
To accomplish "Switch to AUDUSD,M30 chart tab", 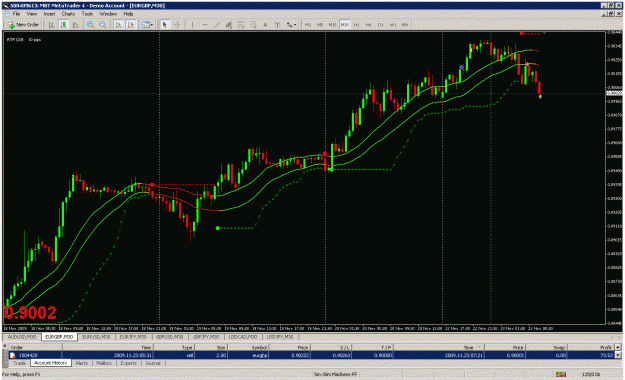I will click(x=22, y=337).
